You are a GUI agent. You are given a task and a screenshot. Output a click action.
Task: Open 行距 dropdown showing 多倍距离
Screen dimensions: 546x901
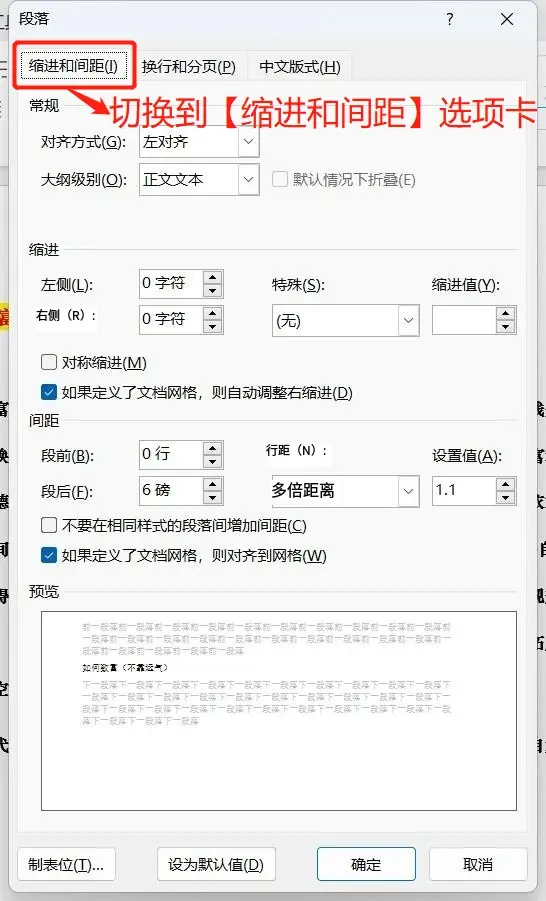point(345,491)
